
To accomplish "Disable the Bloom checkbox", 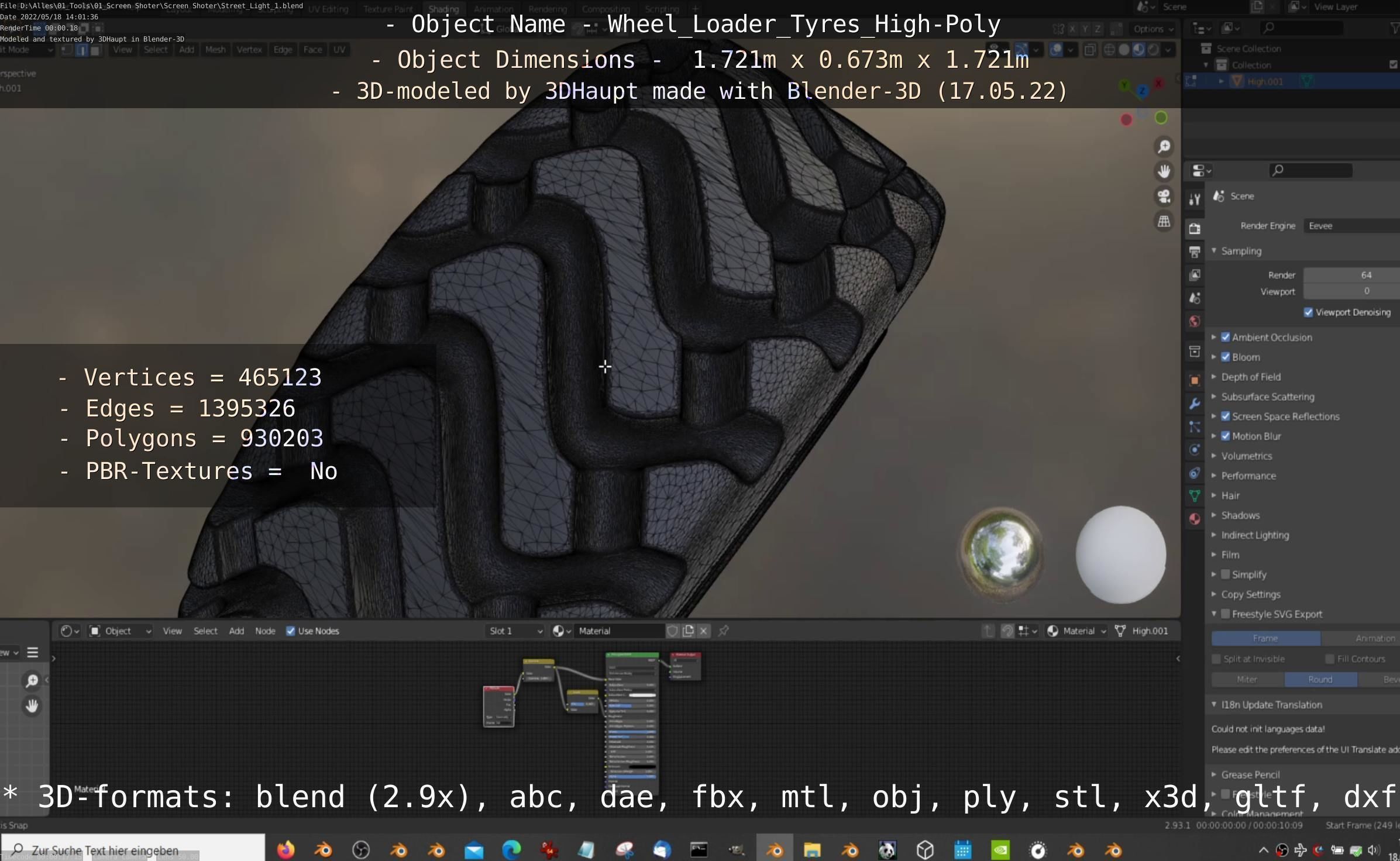I will [1226, 357].
